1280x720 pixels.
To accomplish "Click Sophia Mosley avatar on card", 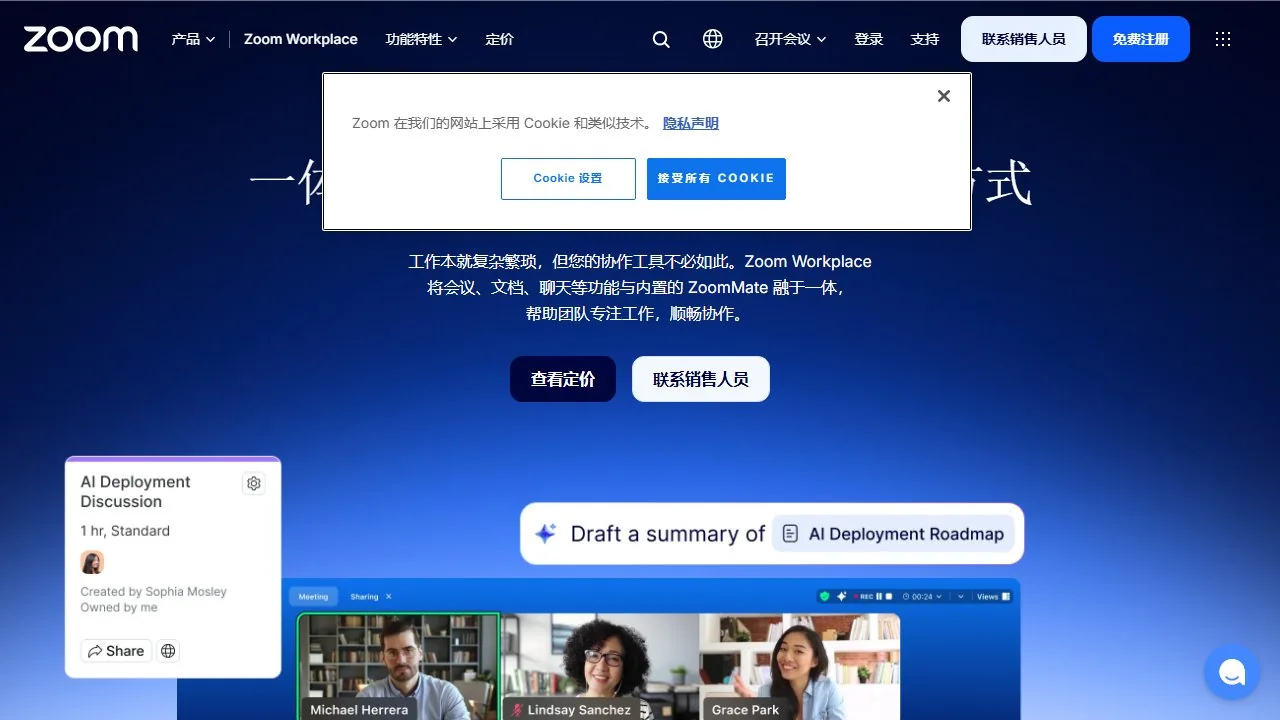I will (x=92, y=562).
